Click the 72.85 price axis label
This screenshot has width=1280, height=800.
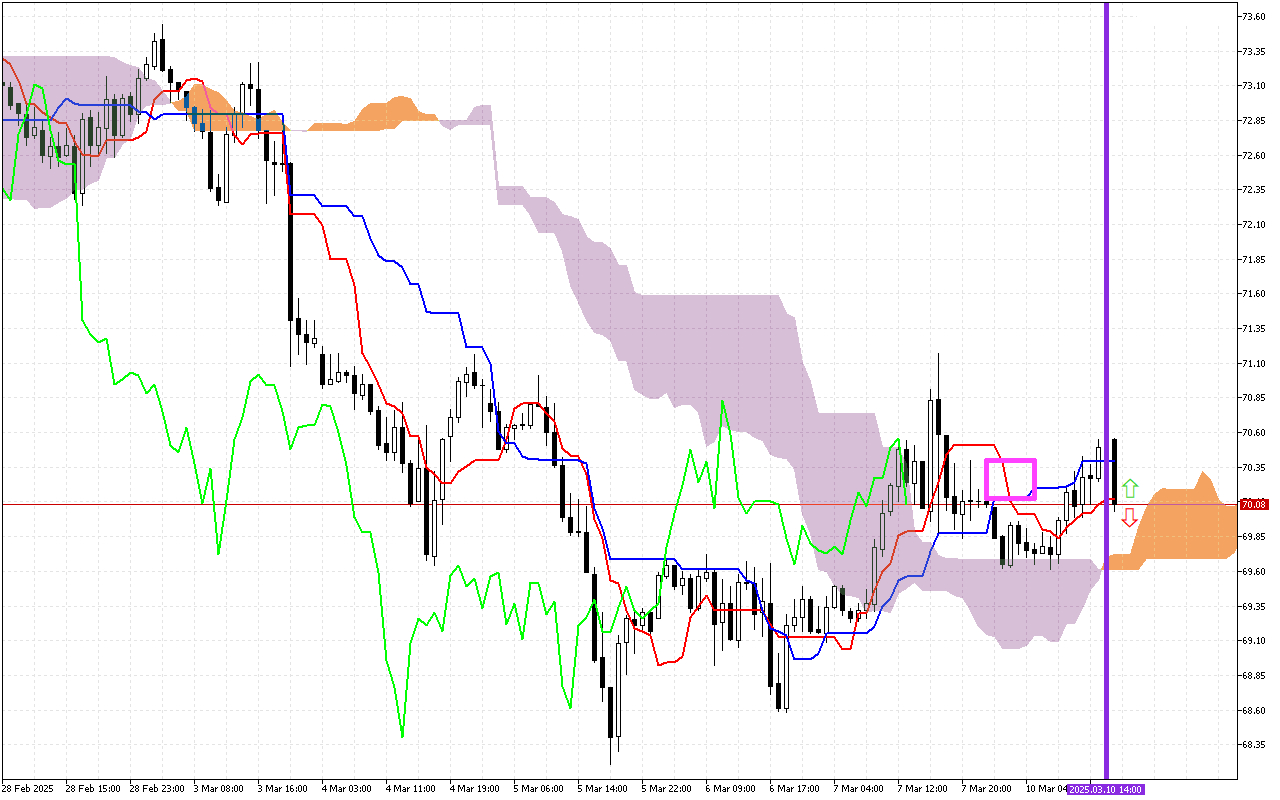(x=1254, y=121)
